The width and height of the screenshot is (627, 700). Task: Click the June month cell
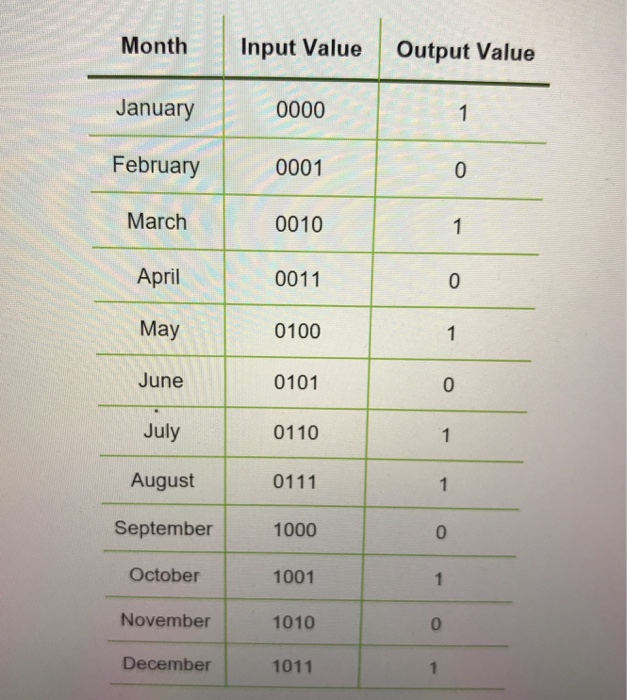[161, 381]
